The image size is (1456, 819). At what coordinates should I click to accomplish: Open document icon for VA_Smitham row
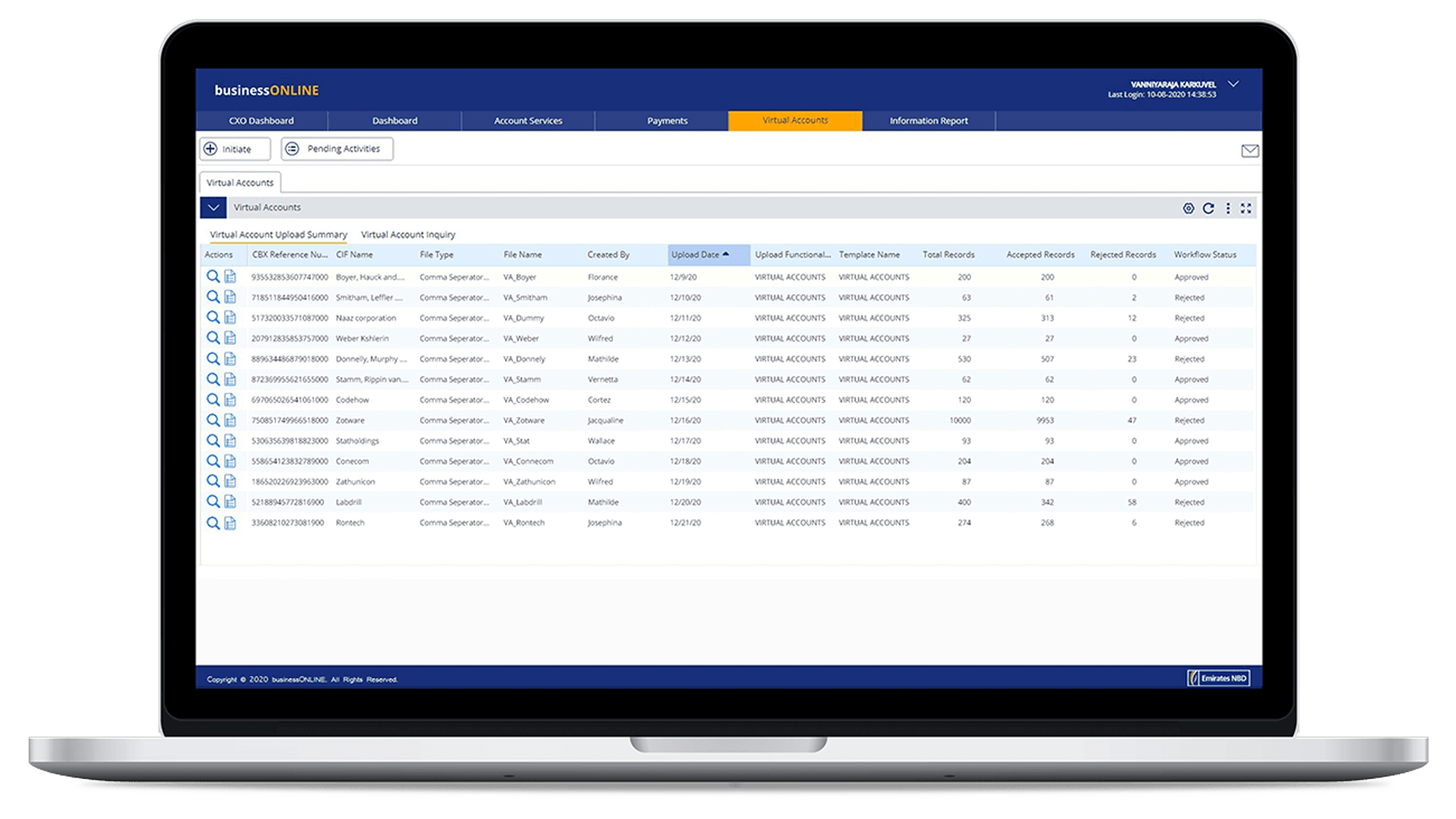pos(230,297)
